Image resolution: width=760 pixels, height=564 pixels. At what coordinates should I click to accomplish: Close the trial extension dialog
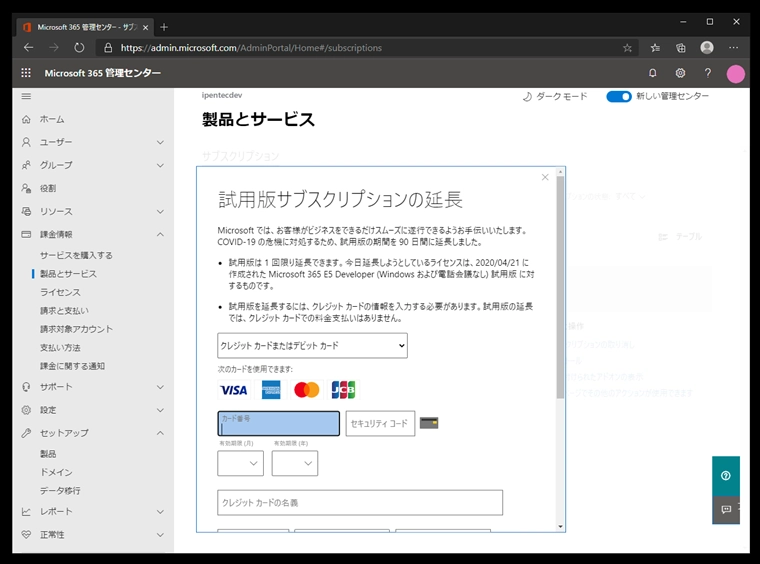(545, 177)
